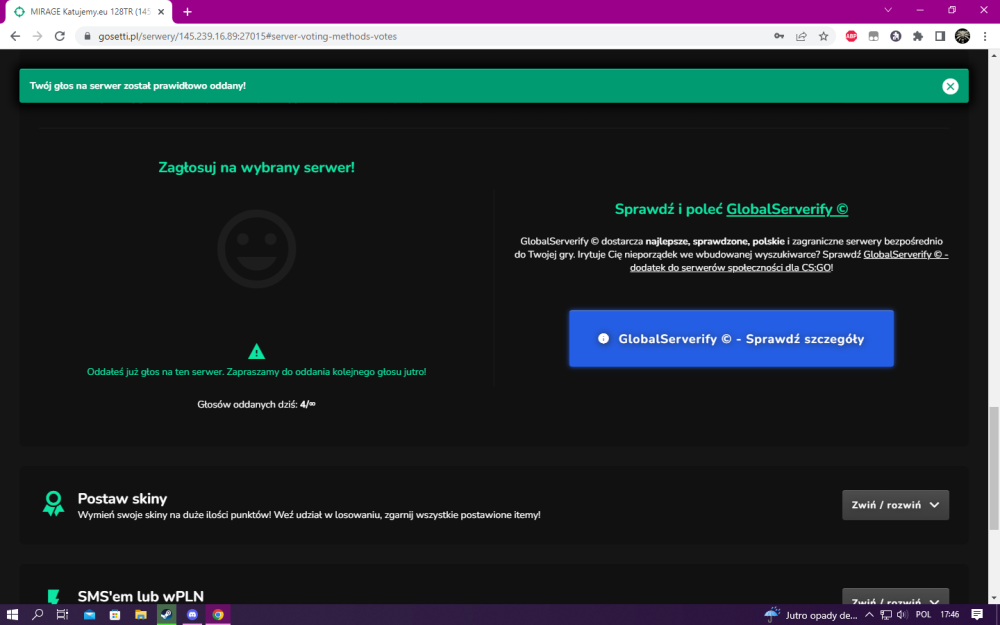1000x625 pixels.
Task: Open a new browser tab
Action: click(187, 11)
